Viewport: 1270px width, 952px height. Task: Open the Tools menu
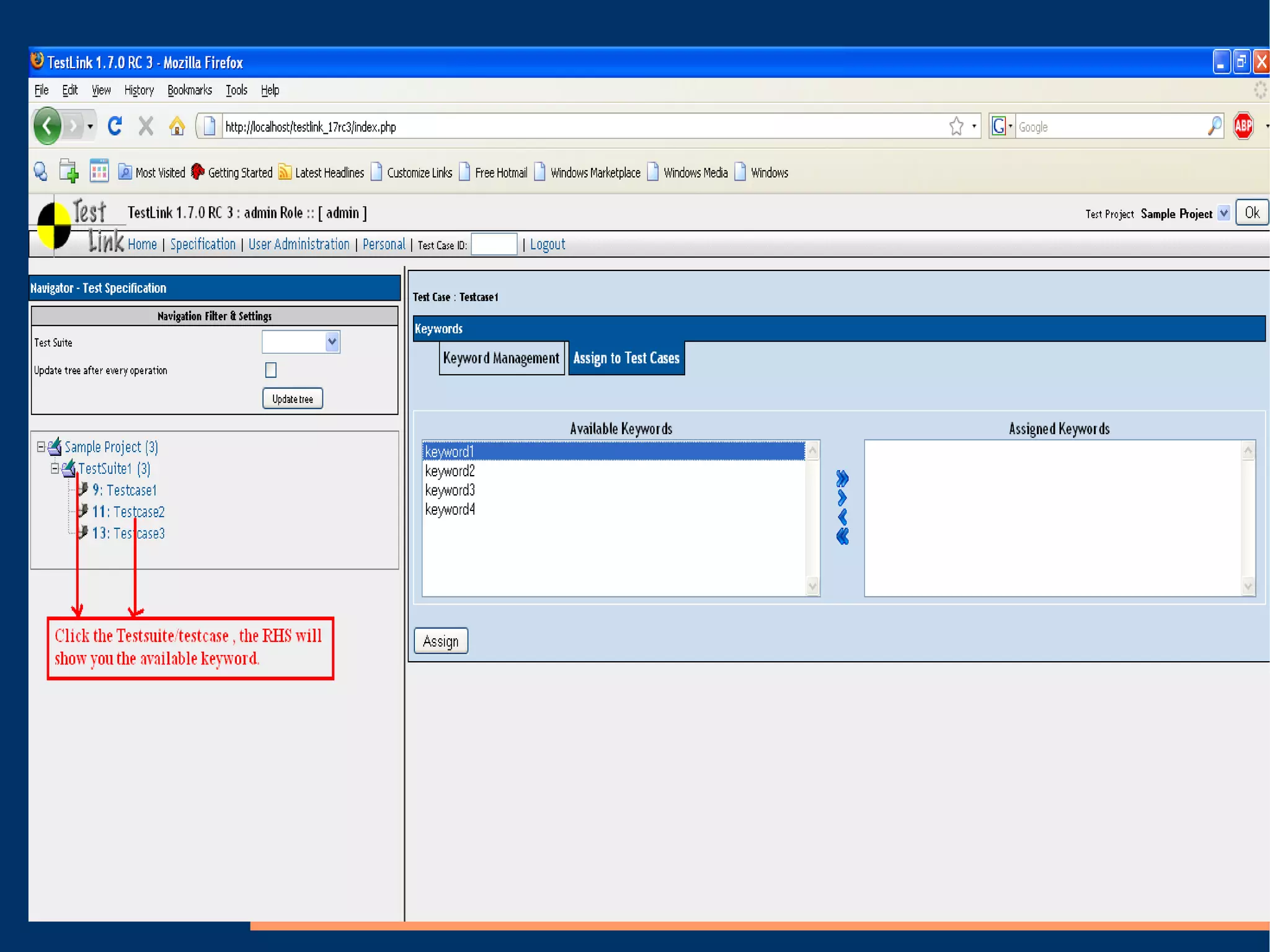[236, 91]
